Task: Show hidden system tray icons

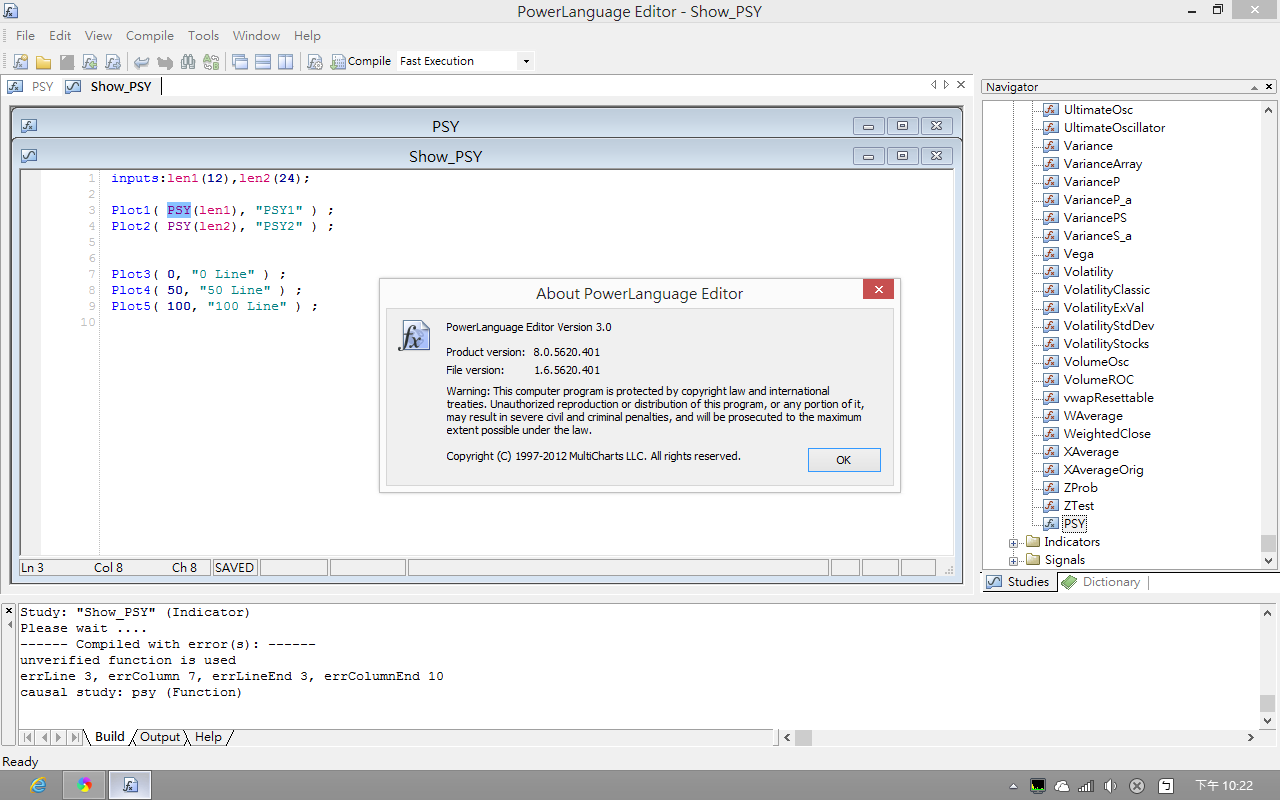Action: click(1014, 786)
